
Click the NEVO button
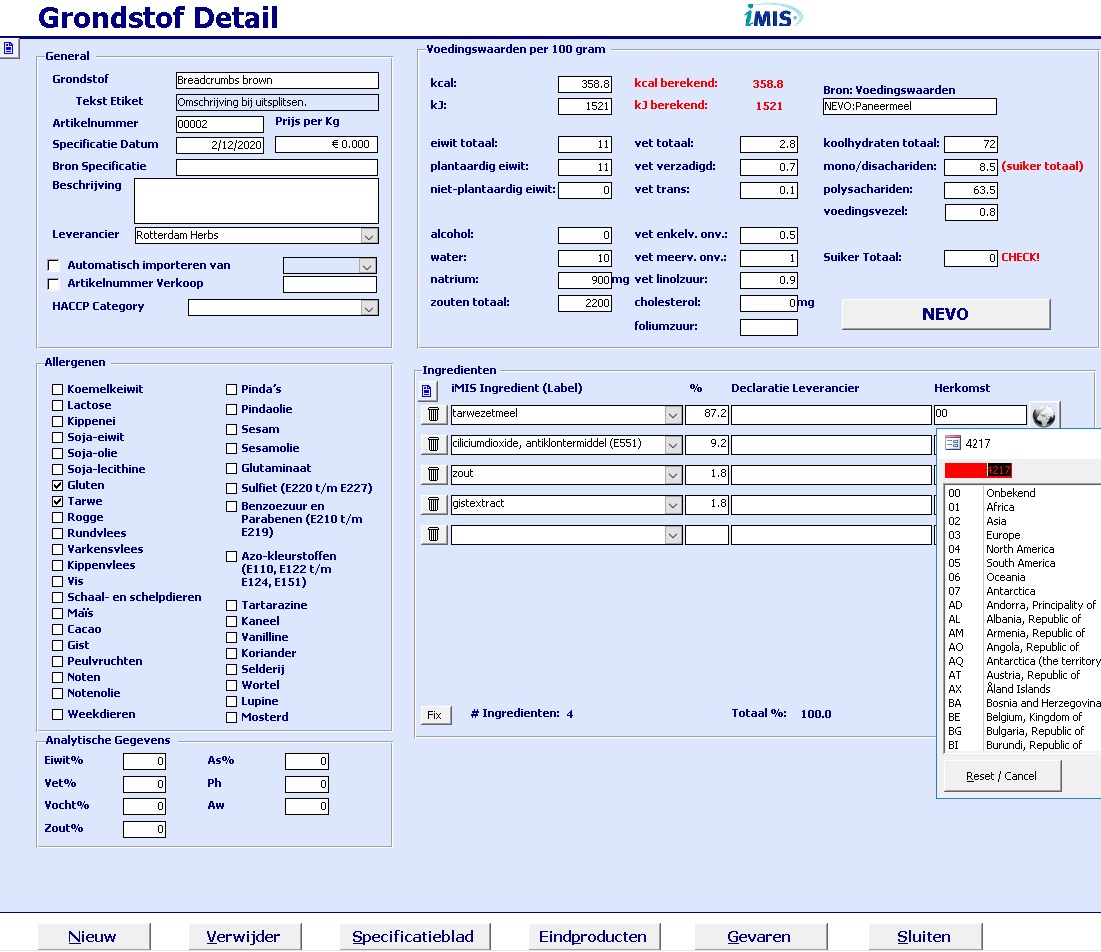(x=946, y=315)
